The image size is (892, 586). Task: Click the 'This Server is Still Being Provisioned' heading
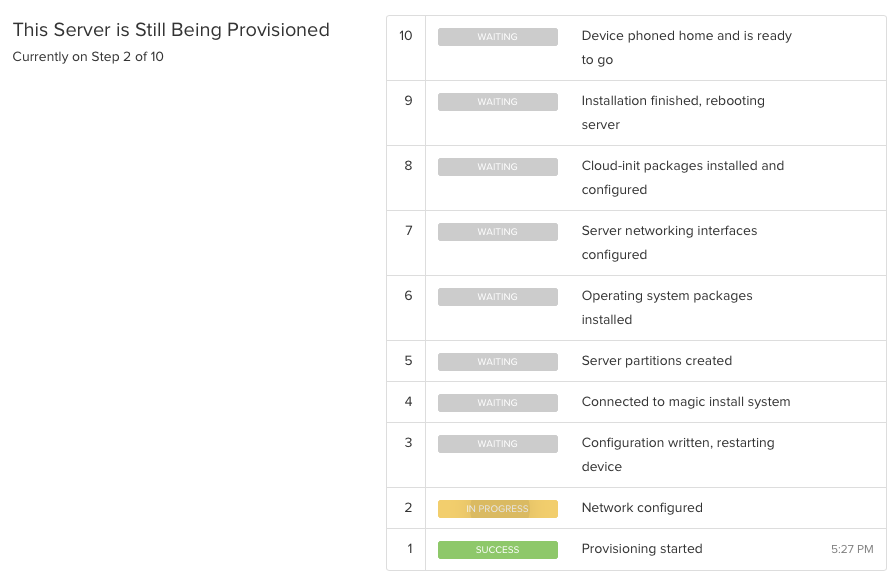tap(171, 30)
